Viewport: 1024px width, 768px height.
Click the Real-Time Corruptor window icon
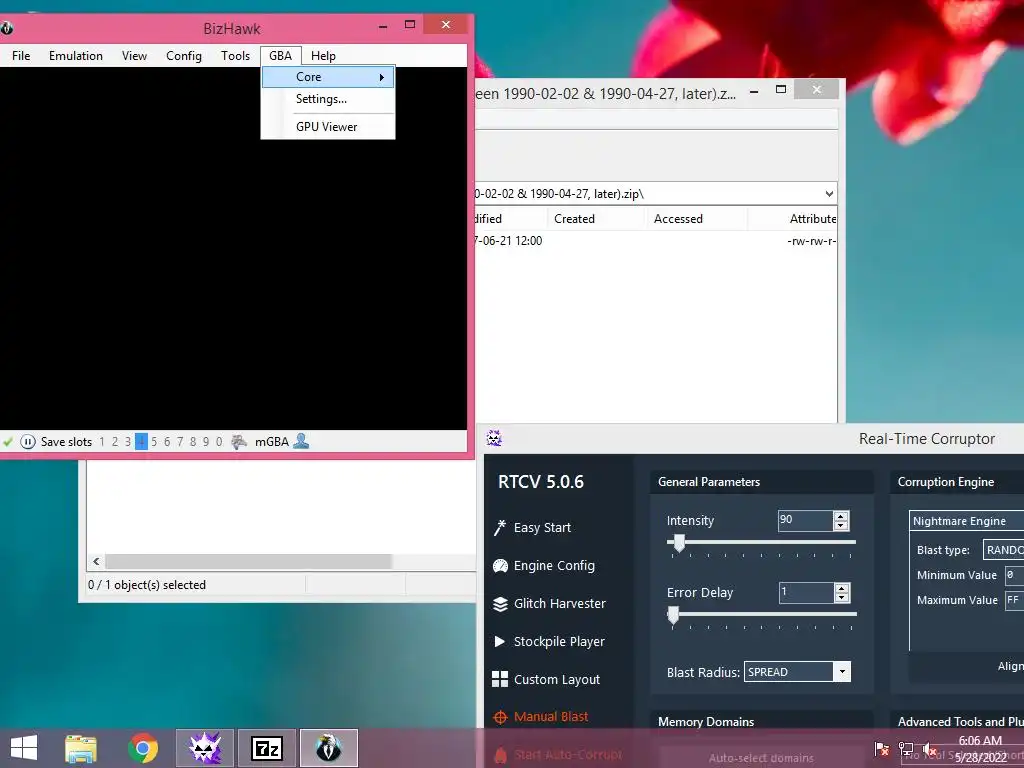[494, 438]
